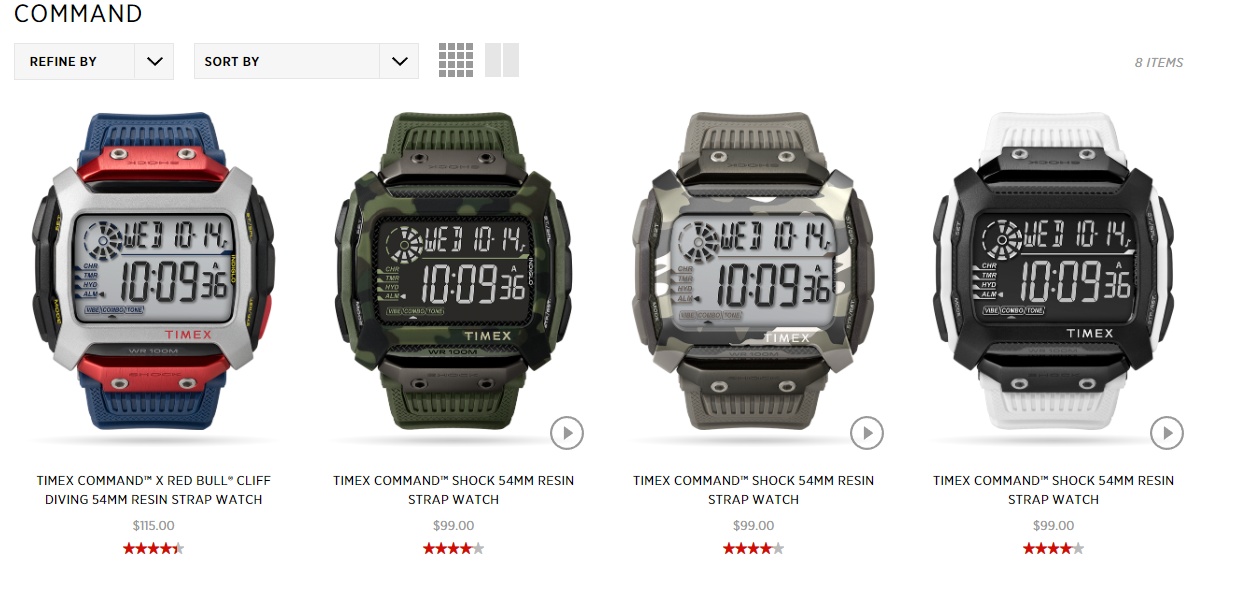Open the green camo watch's title link

(x=453, y=490)
